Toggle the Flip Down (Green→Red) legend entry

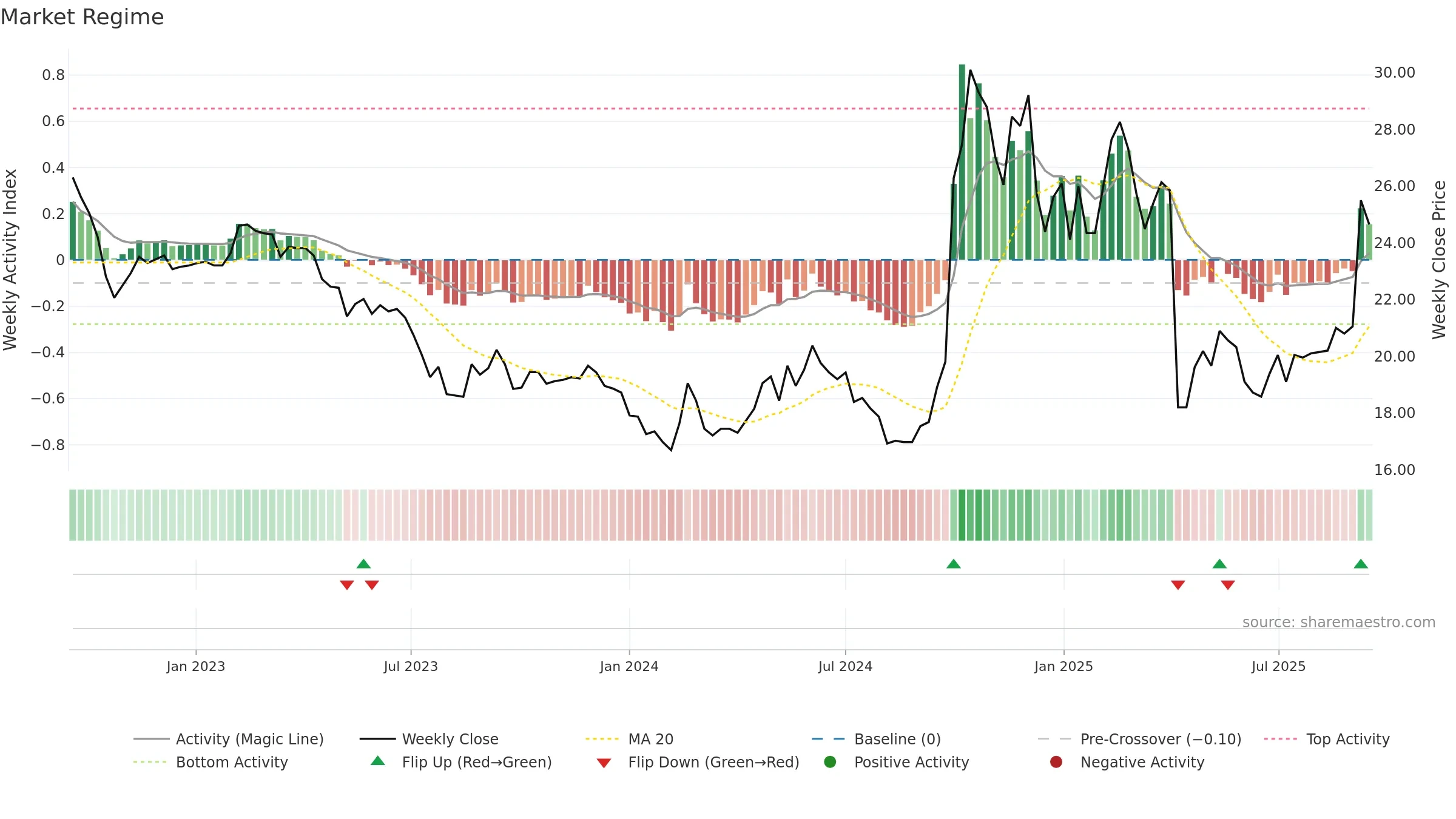pos(698,762)
